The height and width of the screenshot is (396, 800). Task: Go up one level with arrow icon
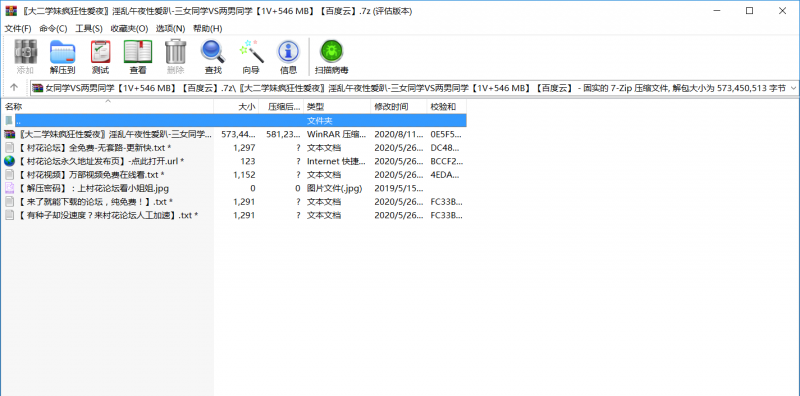(14, 88)
